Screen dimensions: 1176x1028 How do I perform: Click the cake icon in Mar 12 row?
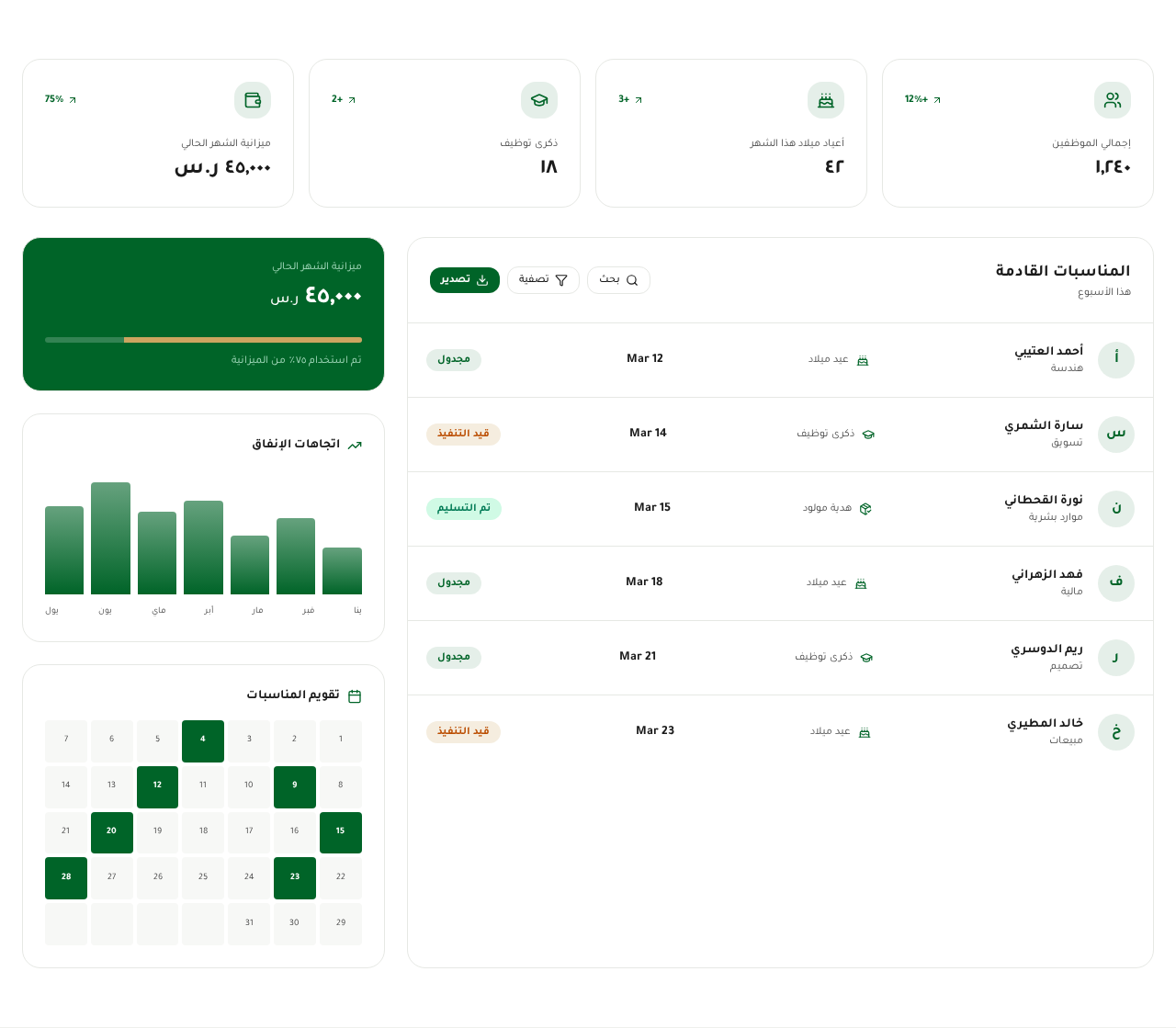[x=863, y=360]
